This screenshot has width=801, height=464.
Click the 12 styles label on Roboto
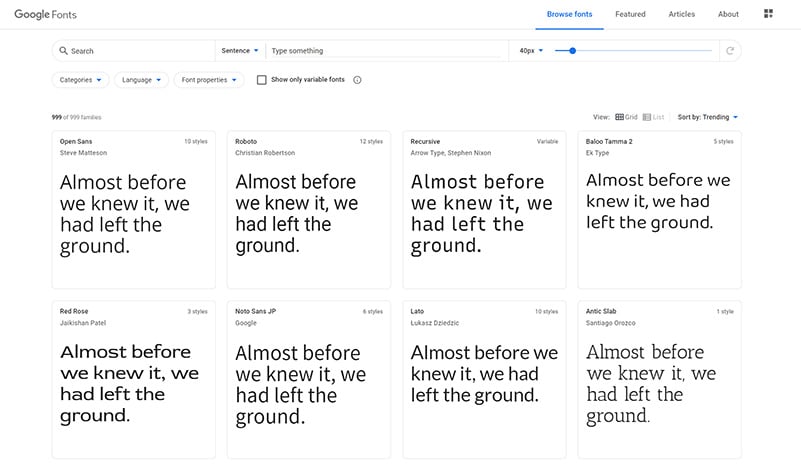[x=371, y=142]
